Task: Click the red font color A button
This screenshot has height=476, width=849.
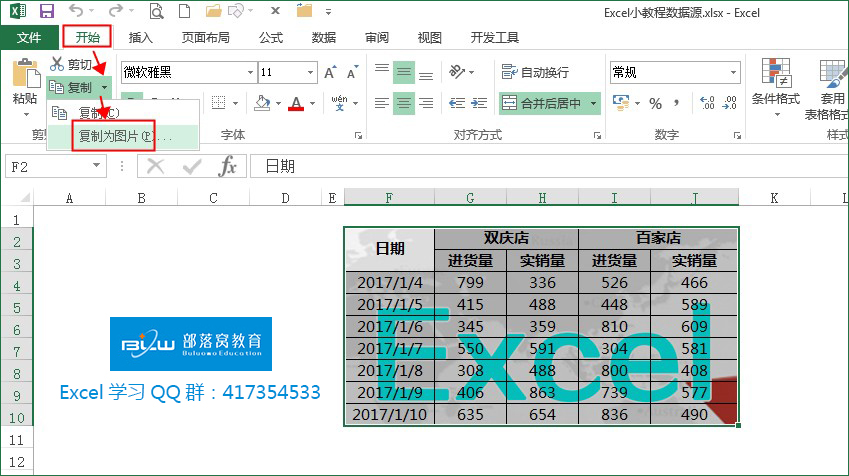Action: point(296,103)
